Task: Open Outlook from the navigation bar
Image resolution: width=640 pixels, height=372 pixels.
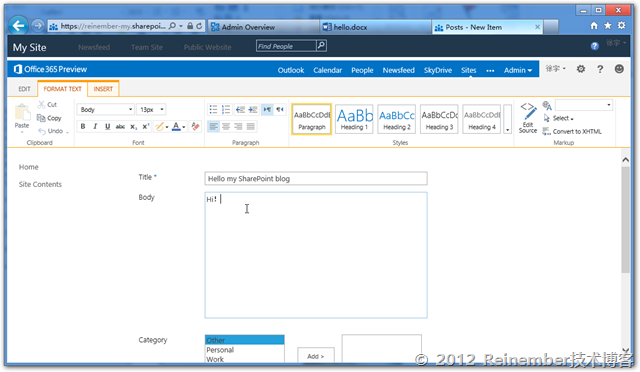Action: click(291, 70)
